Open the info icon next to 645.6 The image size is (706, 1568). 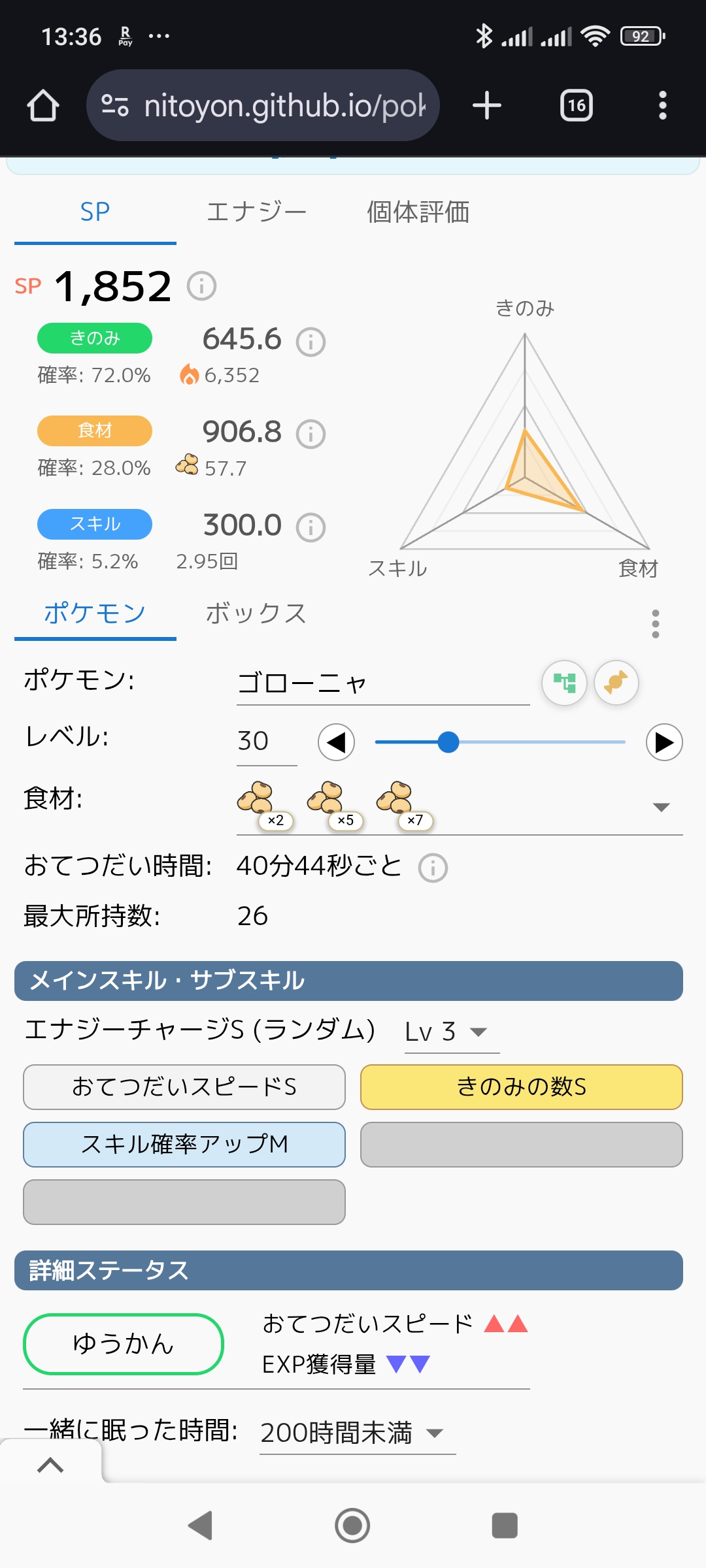311,342
